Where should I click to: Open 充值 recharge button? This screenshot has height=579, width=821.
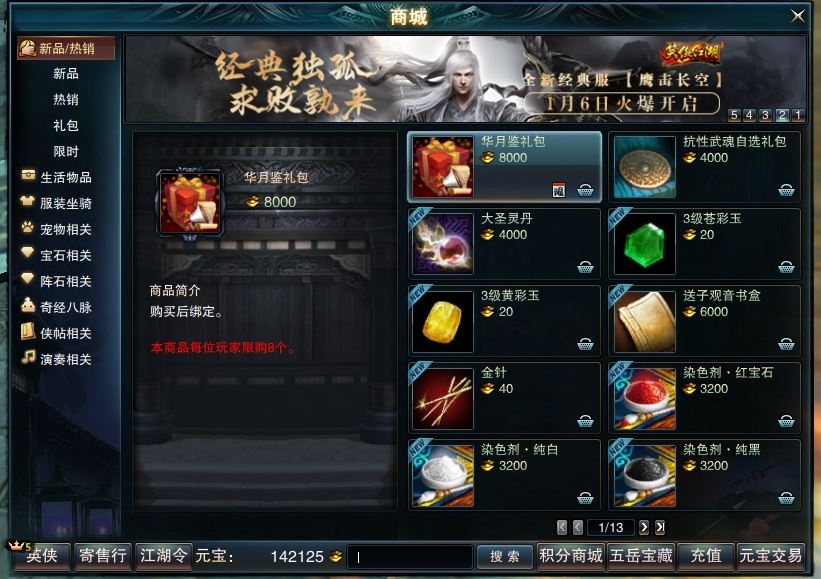point(706,555)
